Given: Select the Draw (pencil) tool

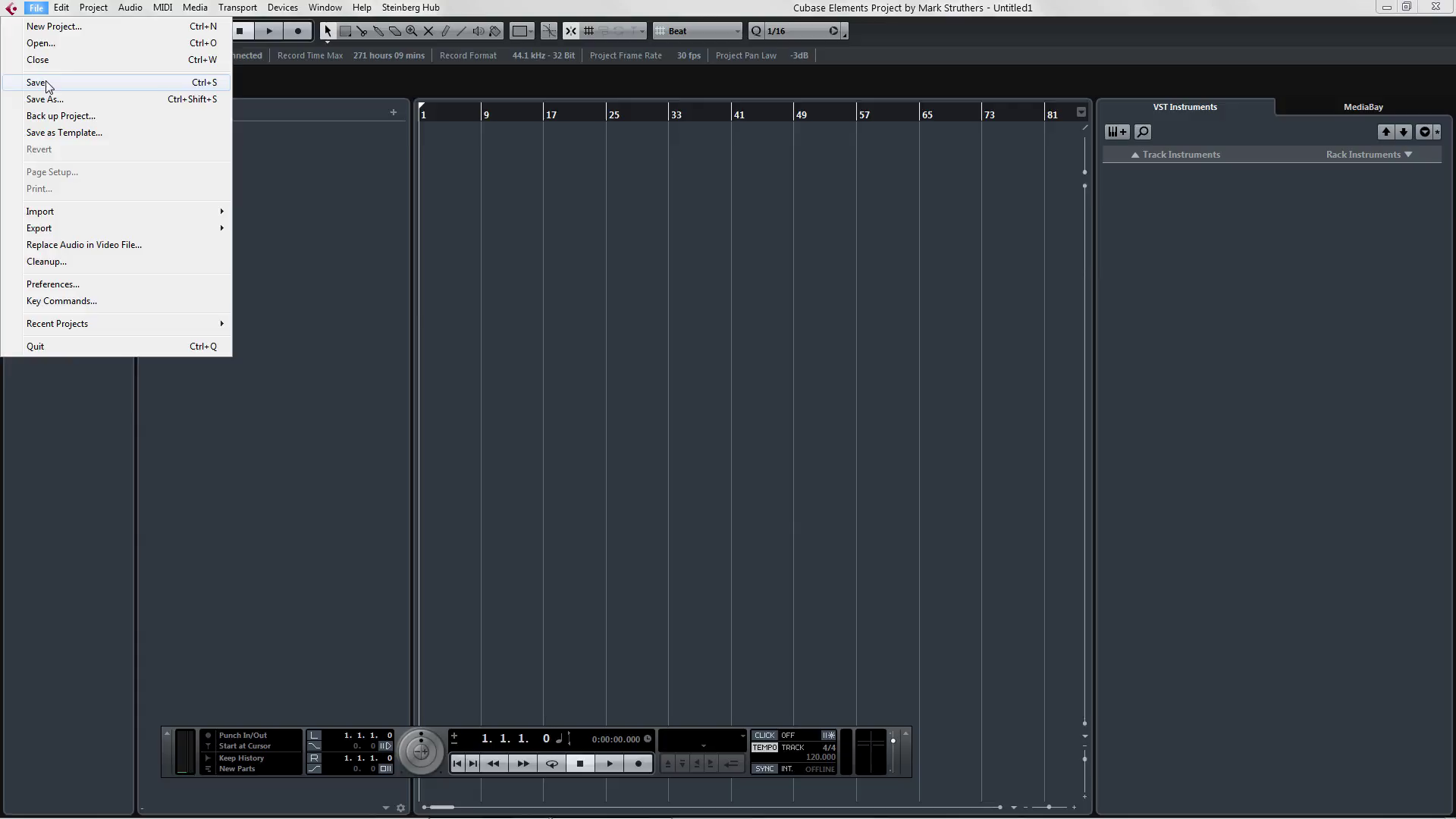Looking at the screenshot, I should (445, 31).
